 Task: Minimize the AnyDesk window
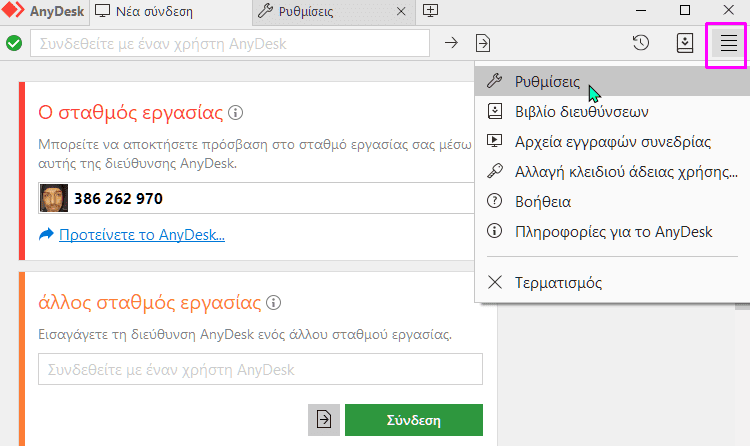click(x=641, y=10)
